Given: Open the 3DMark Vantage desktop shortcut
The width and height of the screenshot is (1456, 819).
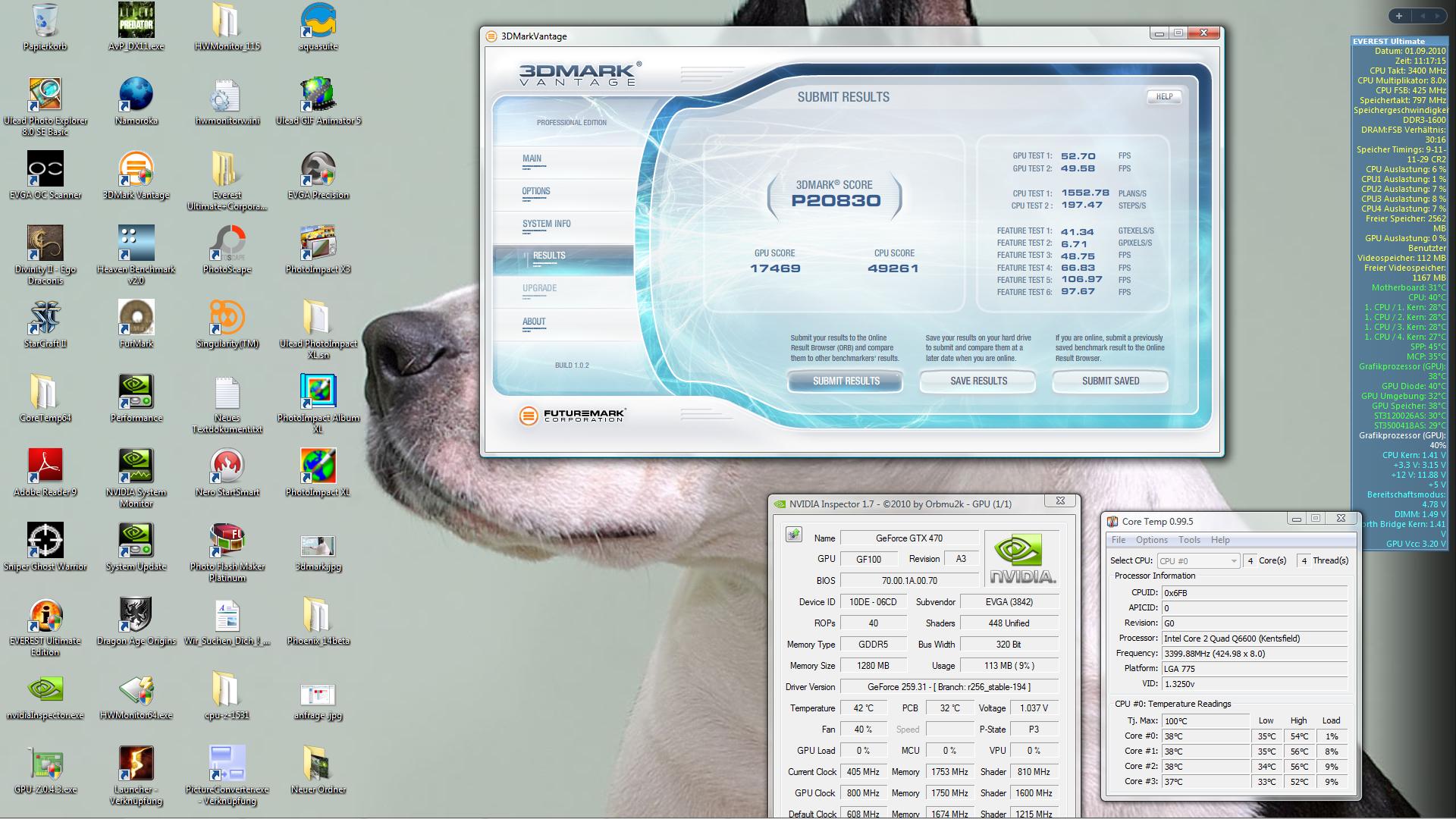Looking at the screenshot, I should 136,170.
